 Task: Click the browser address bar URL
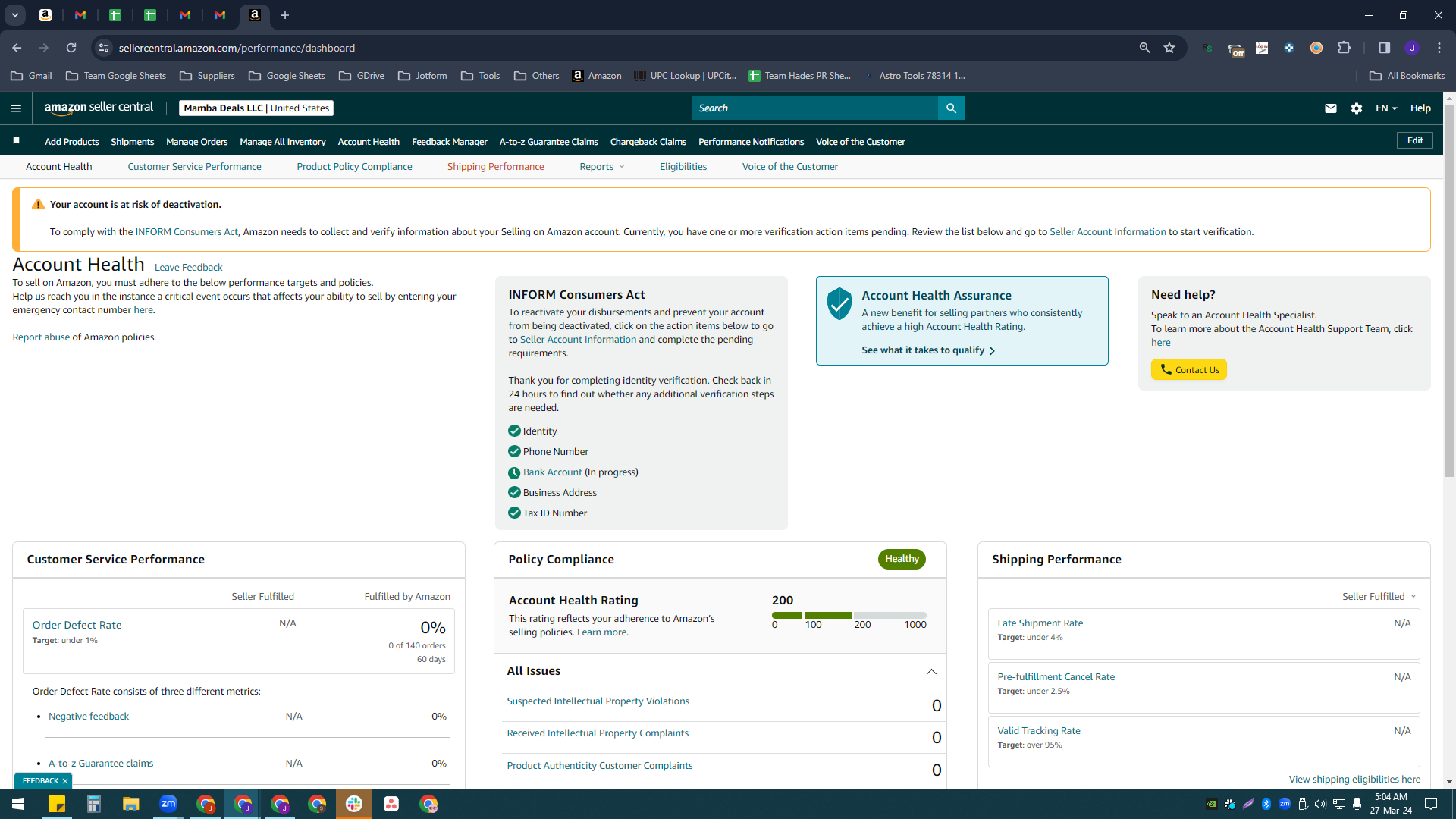point(237,48)
